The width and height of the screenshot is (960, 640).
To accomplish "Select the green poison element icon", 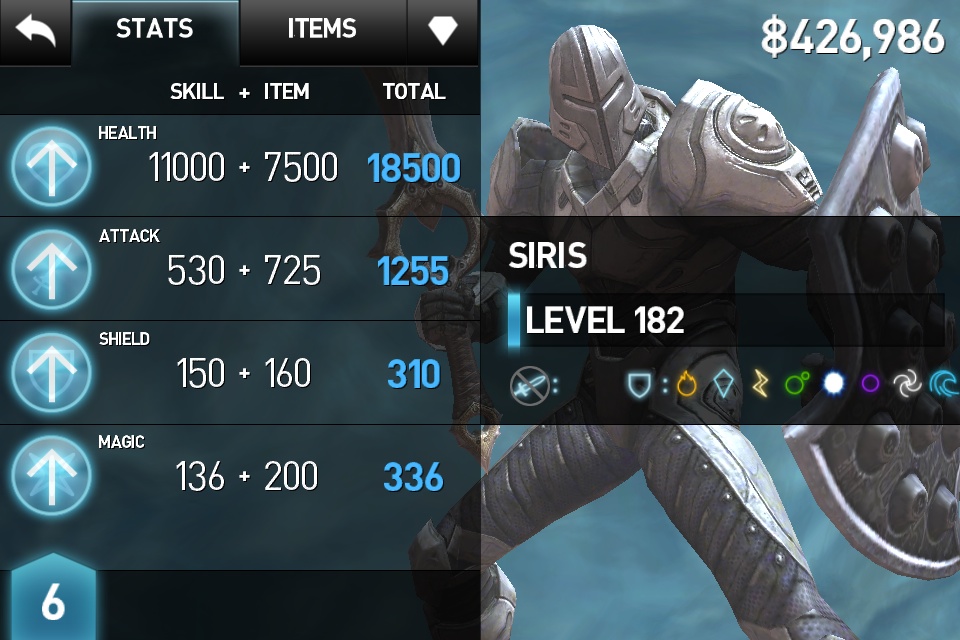I will (797, 384).
